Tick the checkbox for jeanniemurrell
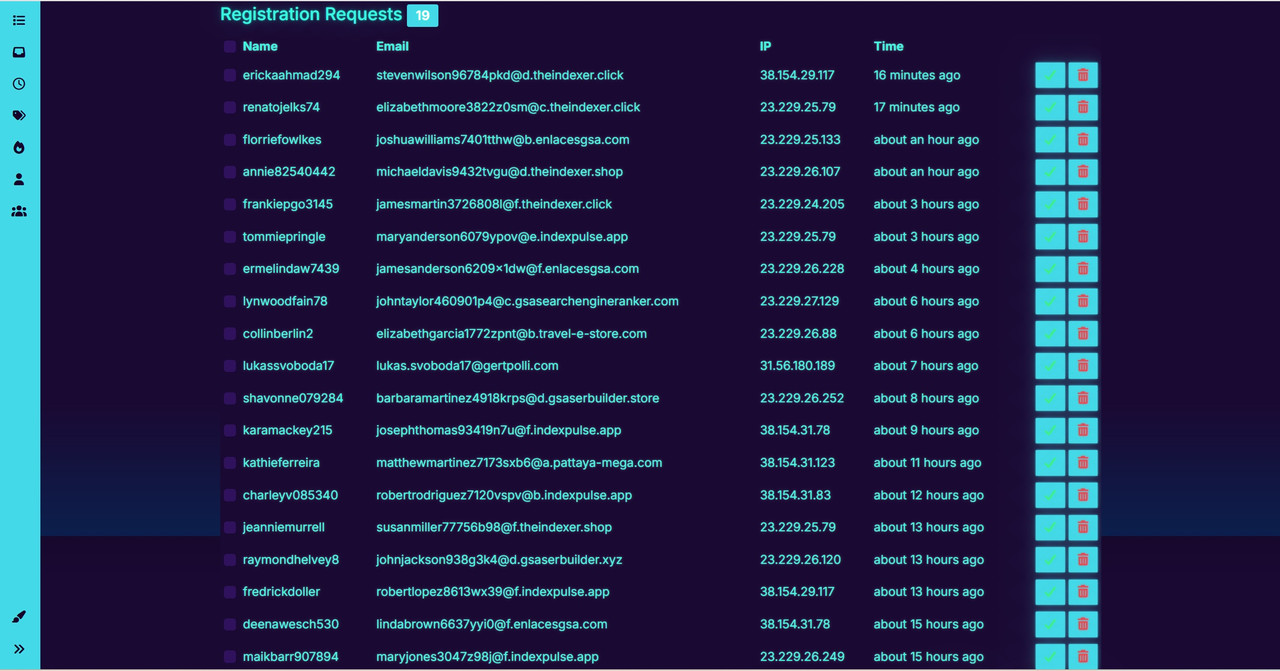1280x671 pixels. pos(230,528)
